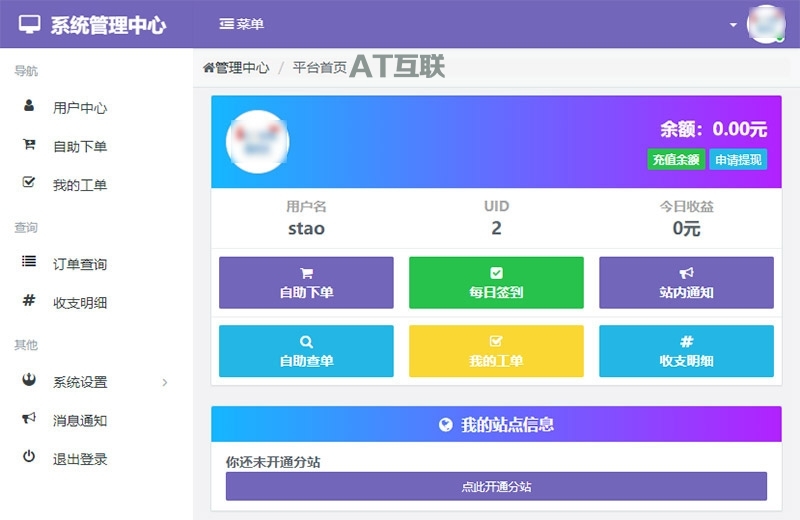This screenshot has width=800, height=520.
Task: Click the green 每日签到 tile
Action: click(496, 283)
